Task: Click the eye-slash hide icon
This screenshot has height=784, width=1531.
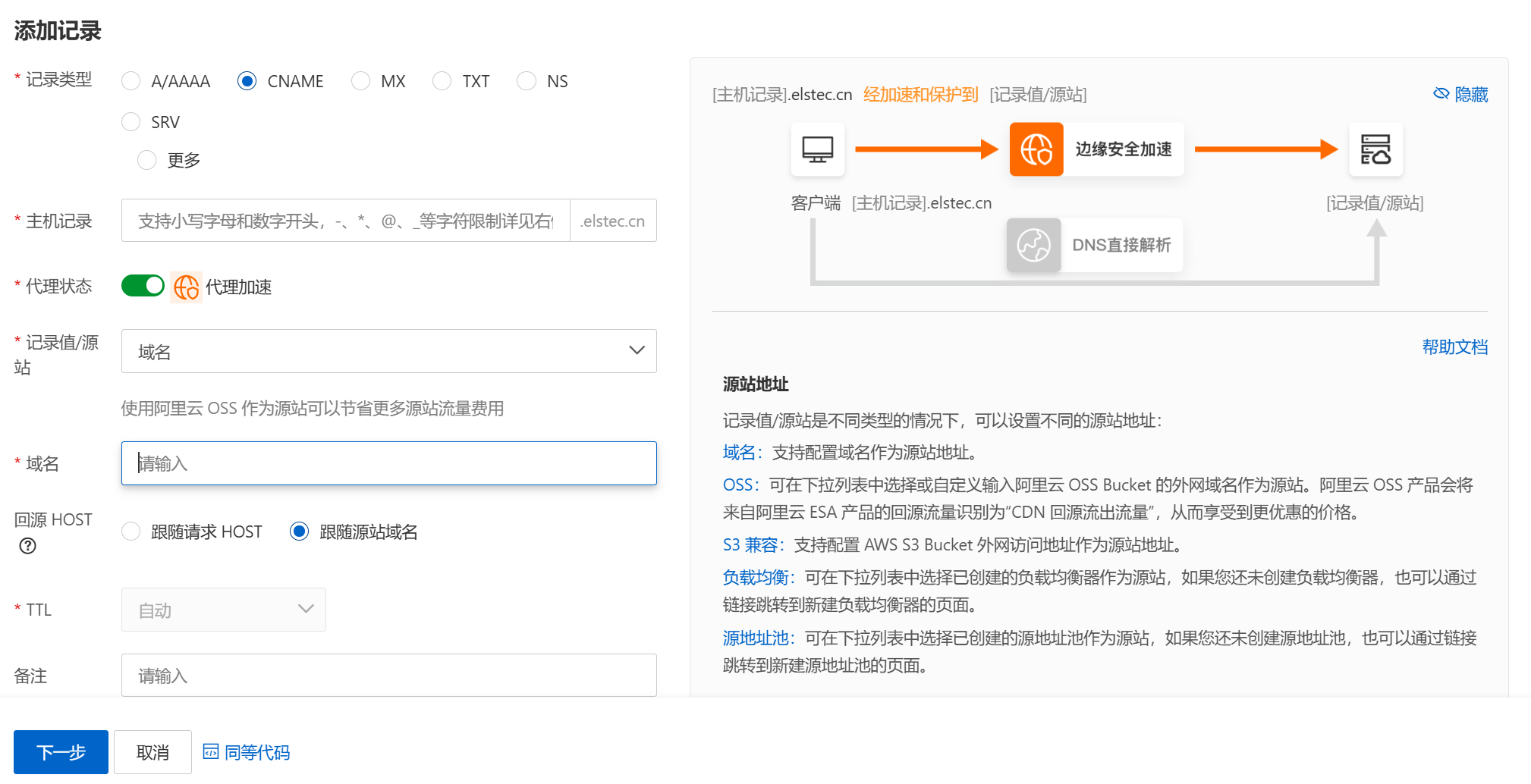Action: coord(1441,94)
